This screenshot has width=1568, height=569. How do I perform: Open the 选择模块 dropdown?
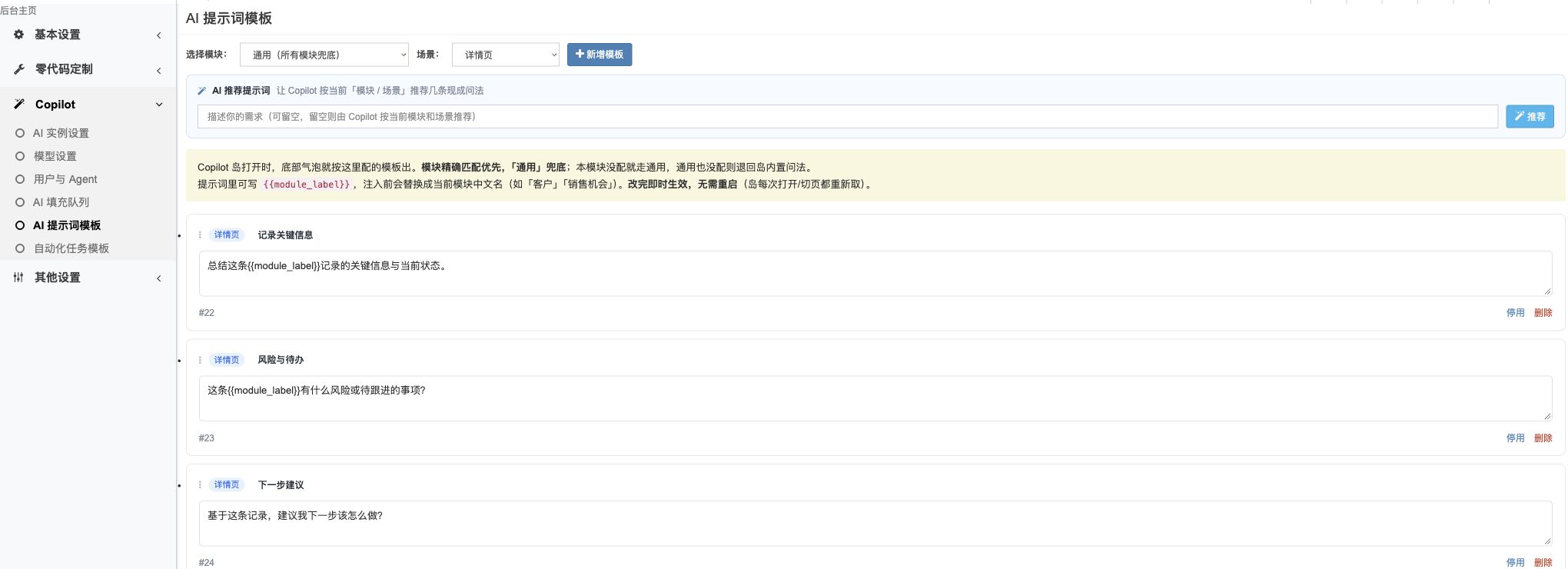[x=324, y=55]
